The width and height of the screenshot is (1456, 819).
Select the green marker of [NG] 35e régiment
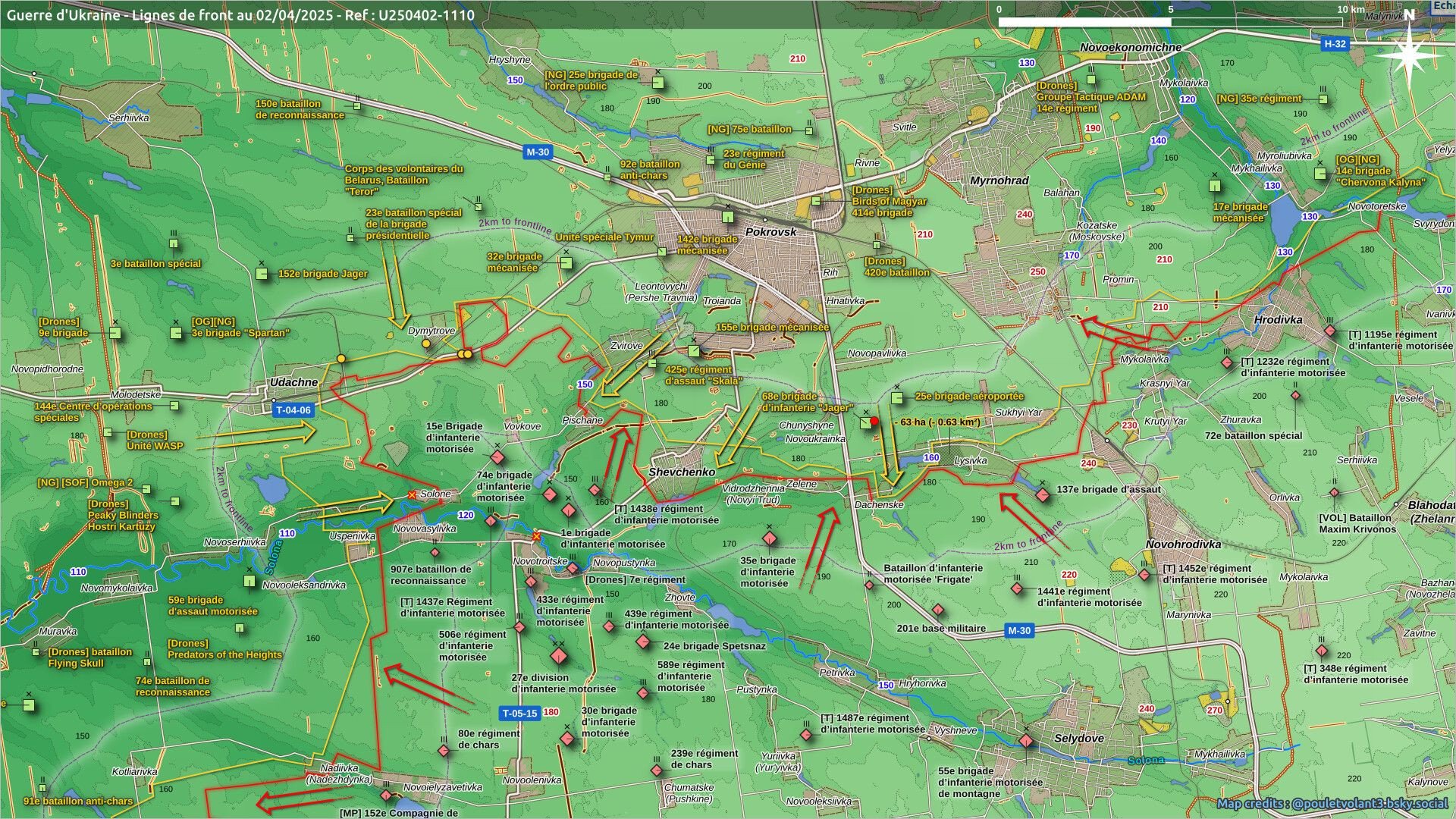pos(1323,99)
